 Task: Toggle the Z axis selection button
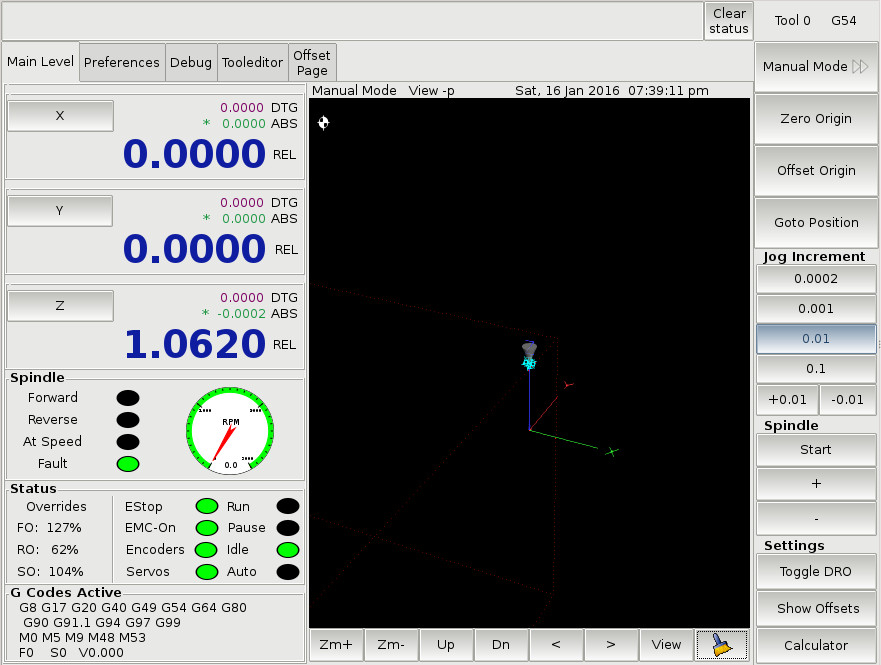(x=60, y=306)
